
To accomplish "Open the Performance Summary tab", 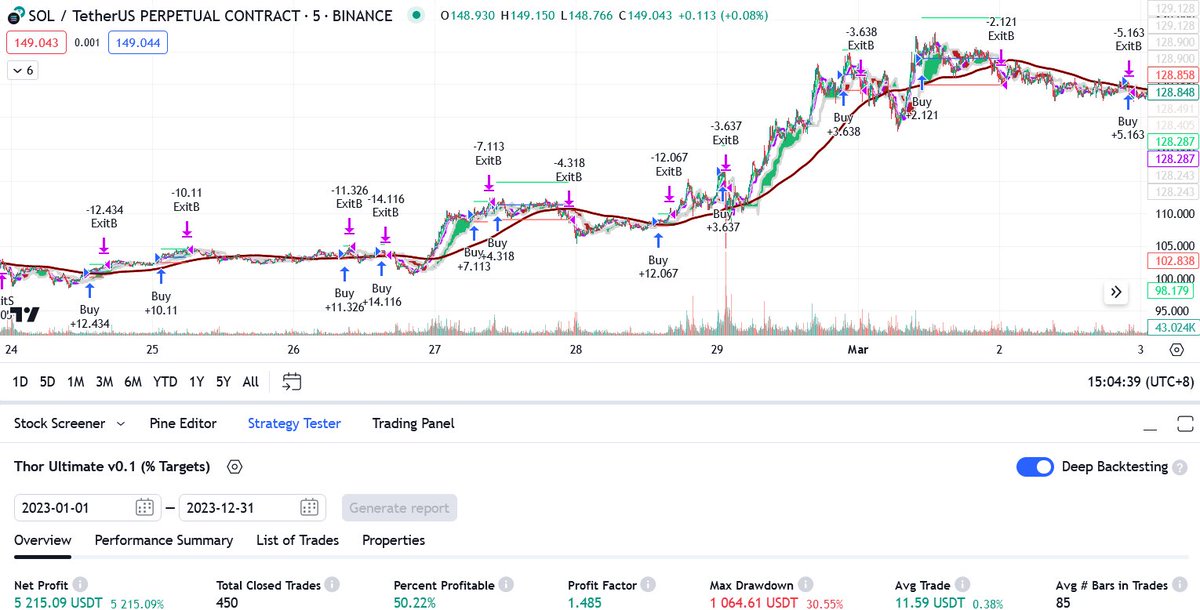I will point(164,540).
